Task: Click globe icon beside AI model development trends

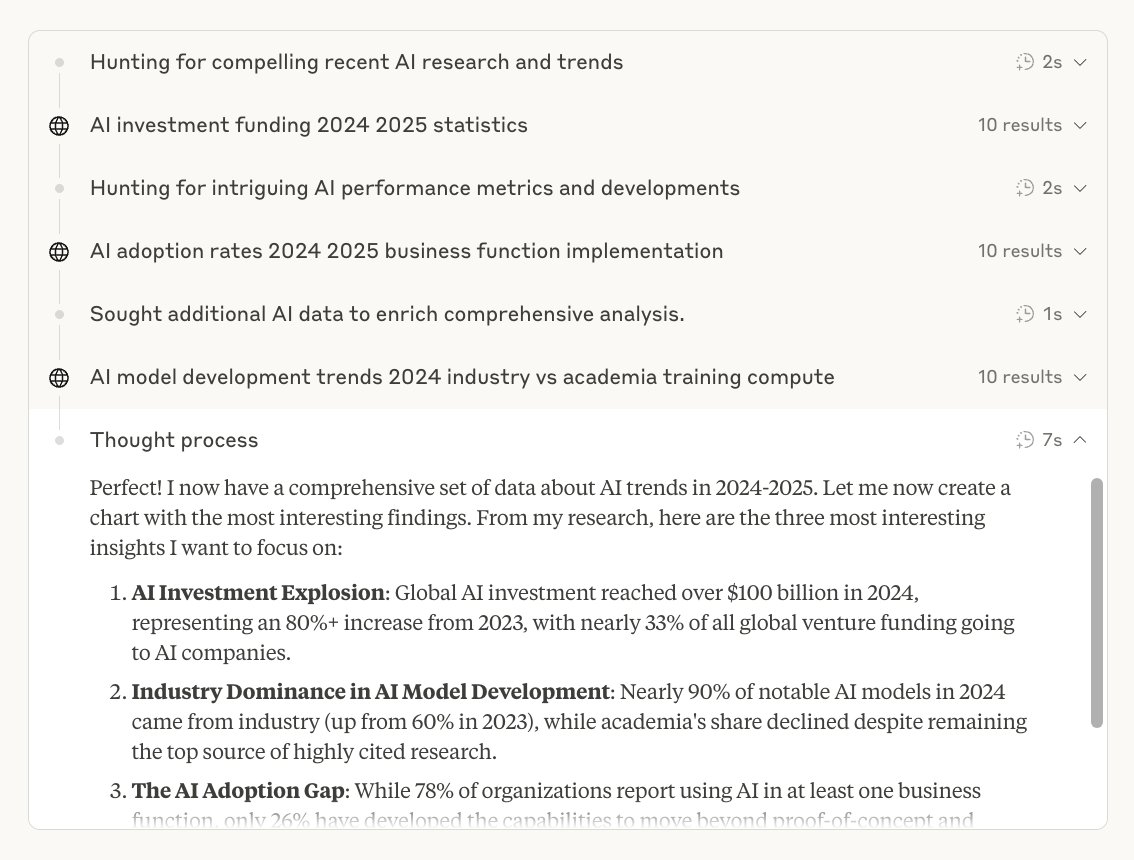Action: click(x=59, y=378)
